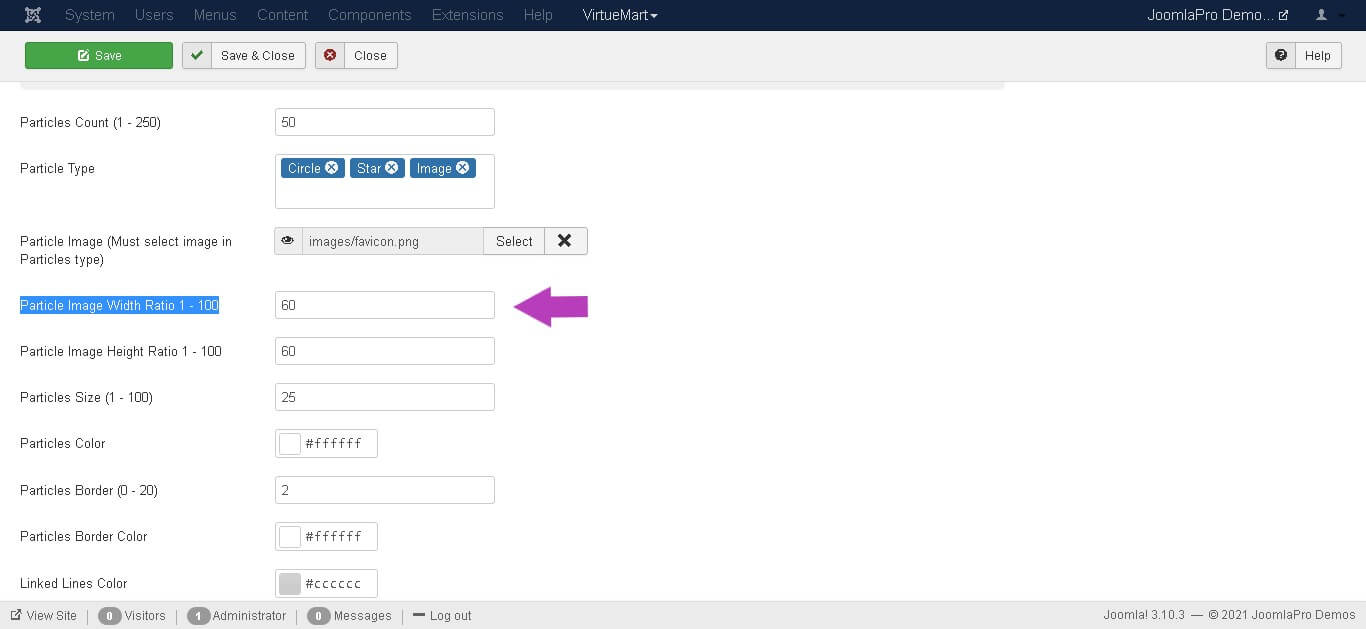Open the Particle Type multi-select box

(384, 192)
